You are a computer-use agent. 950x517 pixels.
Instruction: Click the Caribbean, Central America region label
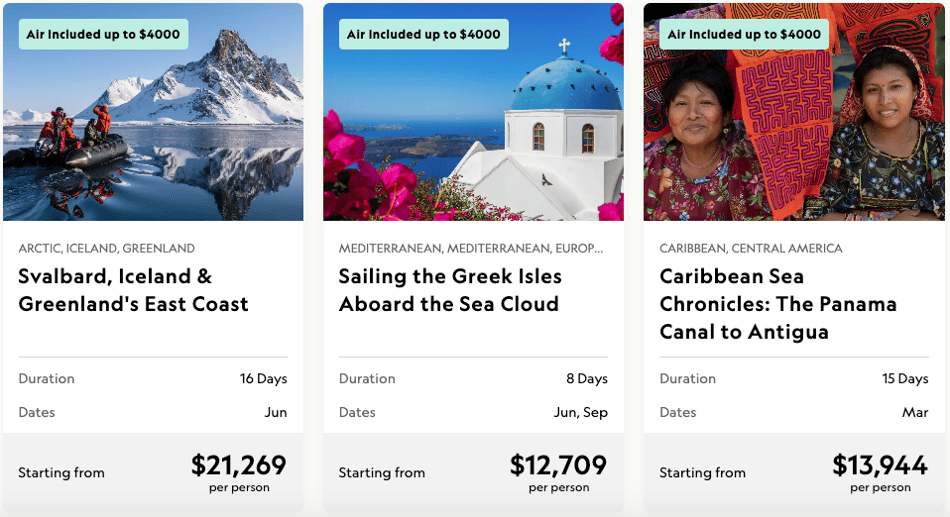pos(751,248)
